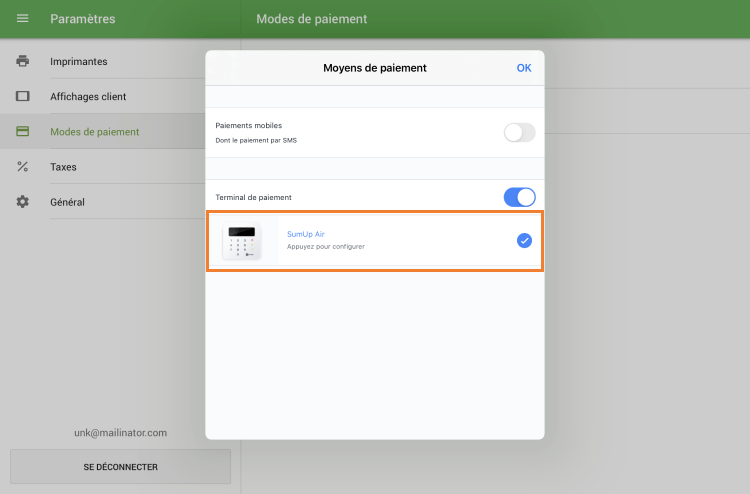This screenshot has height=494, width=750.
Task: Open the hamburger menu icon
Action: tap(22, 19)
